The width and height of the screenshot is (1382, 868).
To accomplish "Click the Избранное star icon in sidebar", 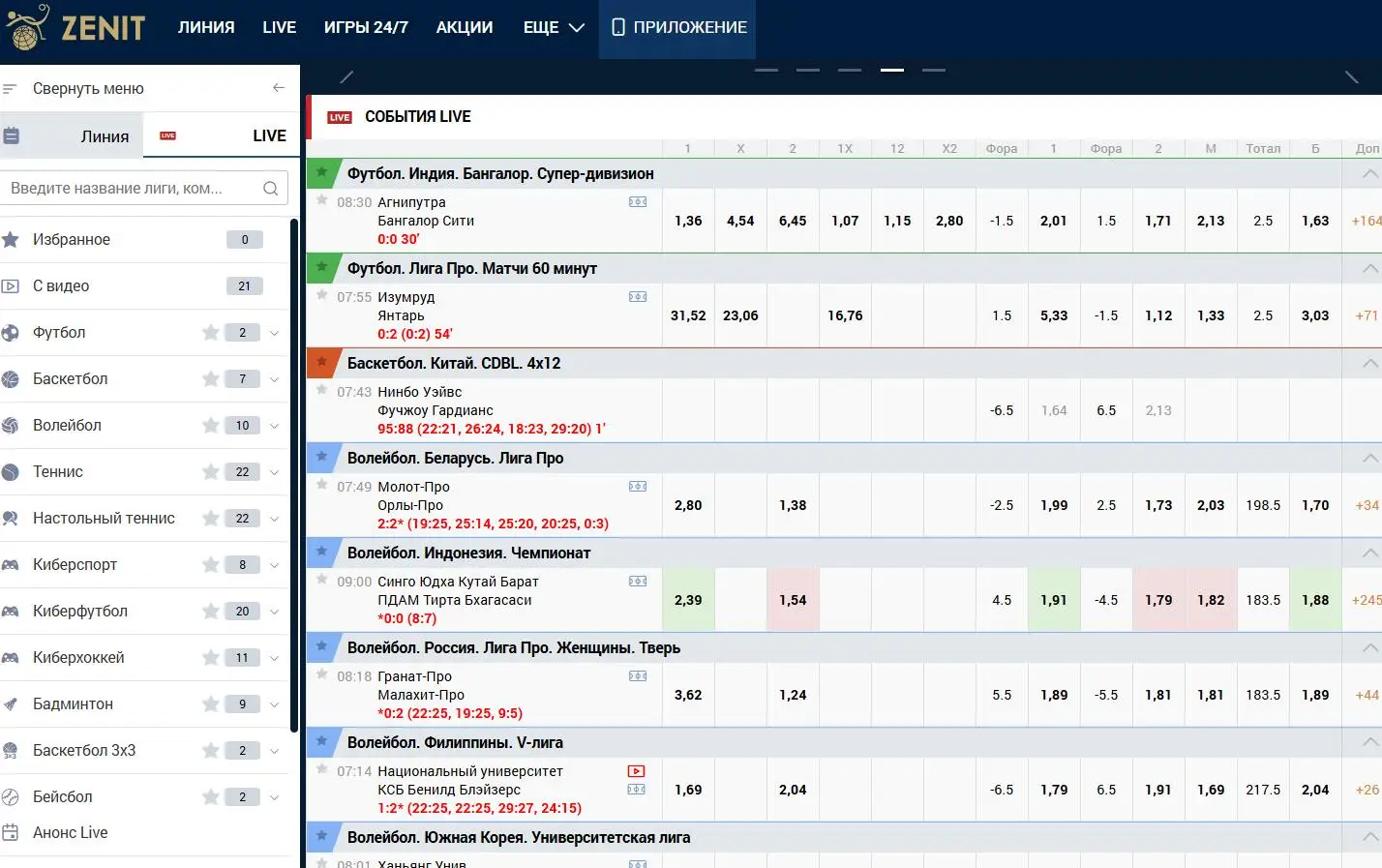I will 11,240.
